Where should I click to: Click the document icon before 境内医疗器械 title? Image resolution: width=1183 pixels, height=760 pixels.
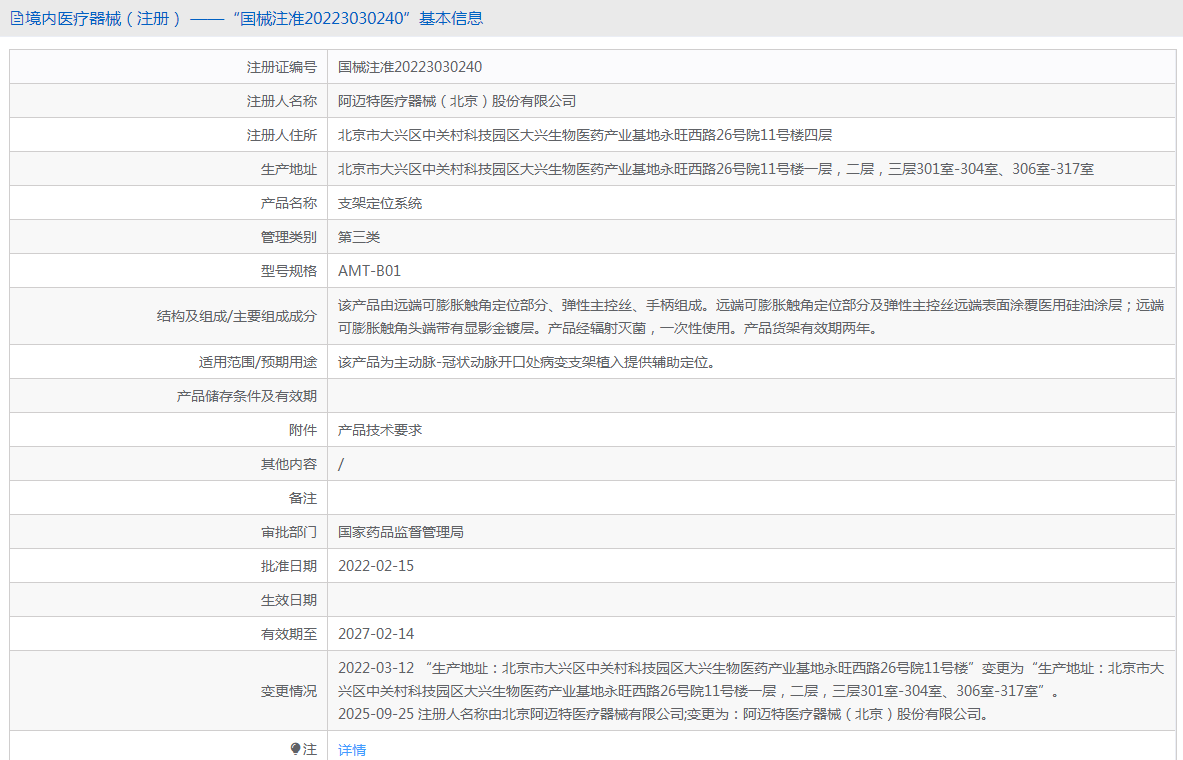16,18
